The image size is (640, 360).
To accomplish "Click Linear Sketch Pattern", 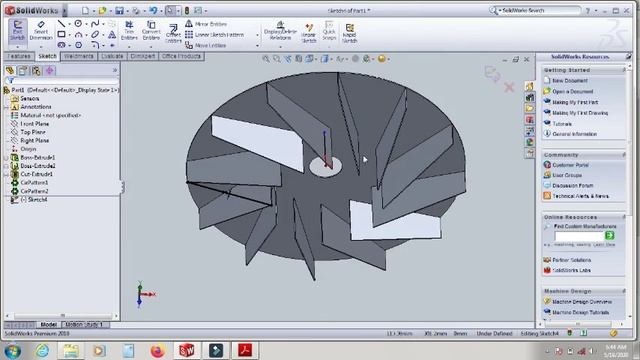I will [x=215, y=35].
